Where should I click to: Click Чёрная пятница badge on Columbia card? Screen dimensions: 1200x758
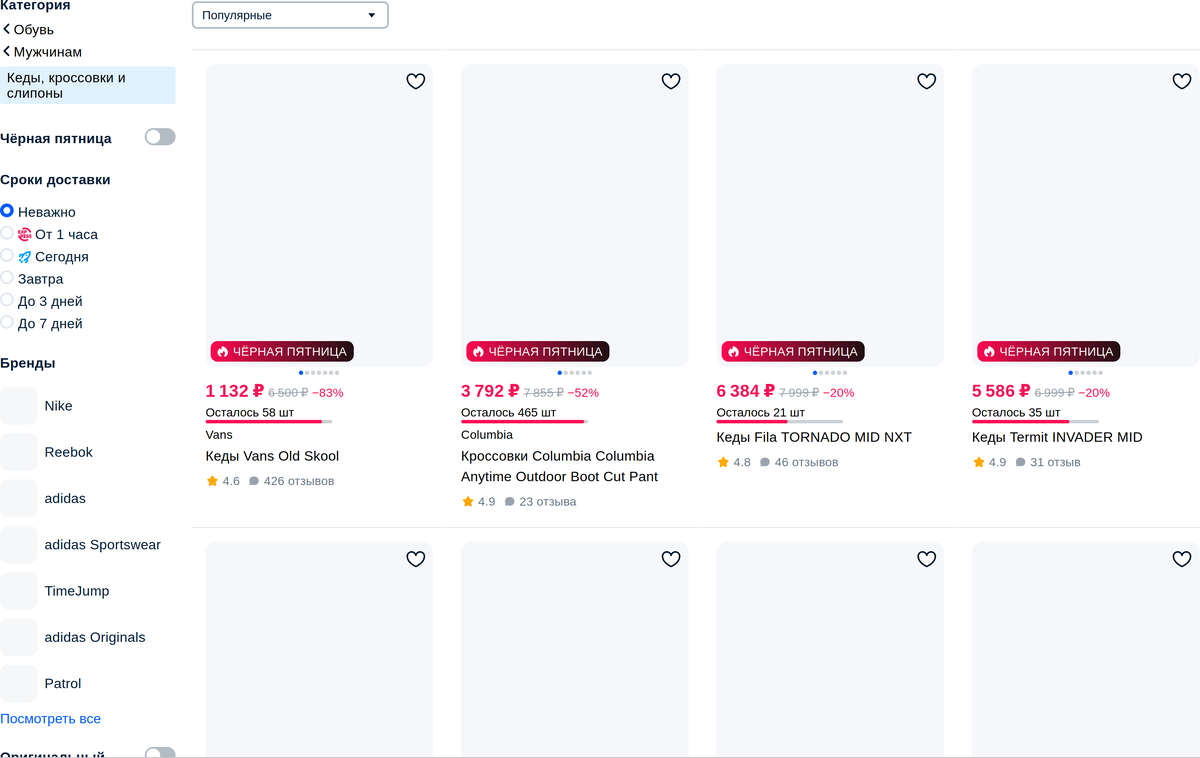(537, 351)
